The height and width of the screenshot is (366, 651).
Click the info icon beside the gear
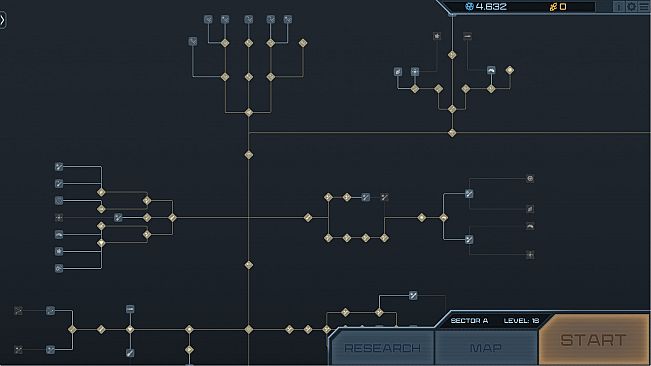pos(619,6)
